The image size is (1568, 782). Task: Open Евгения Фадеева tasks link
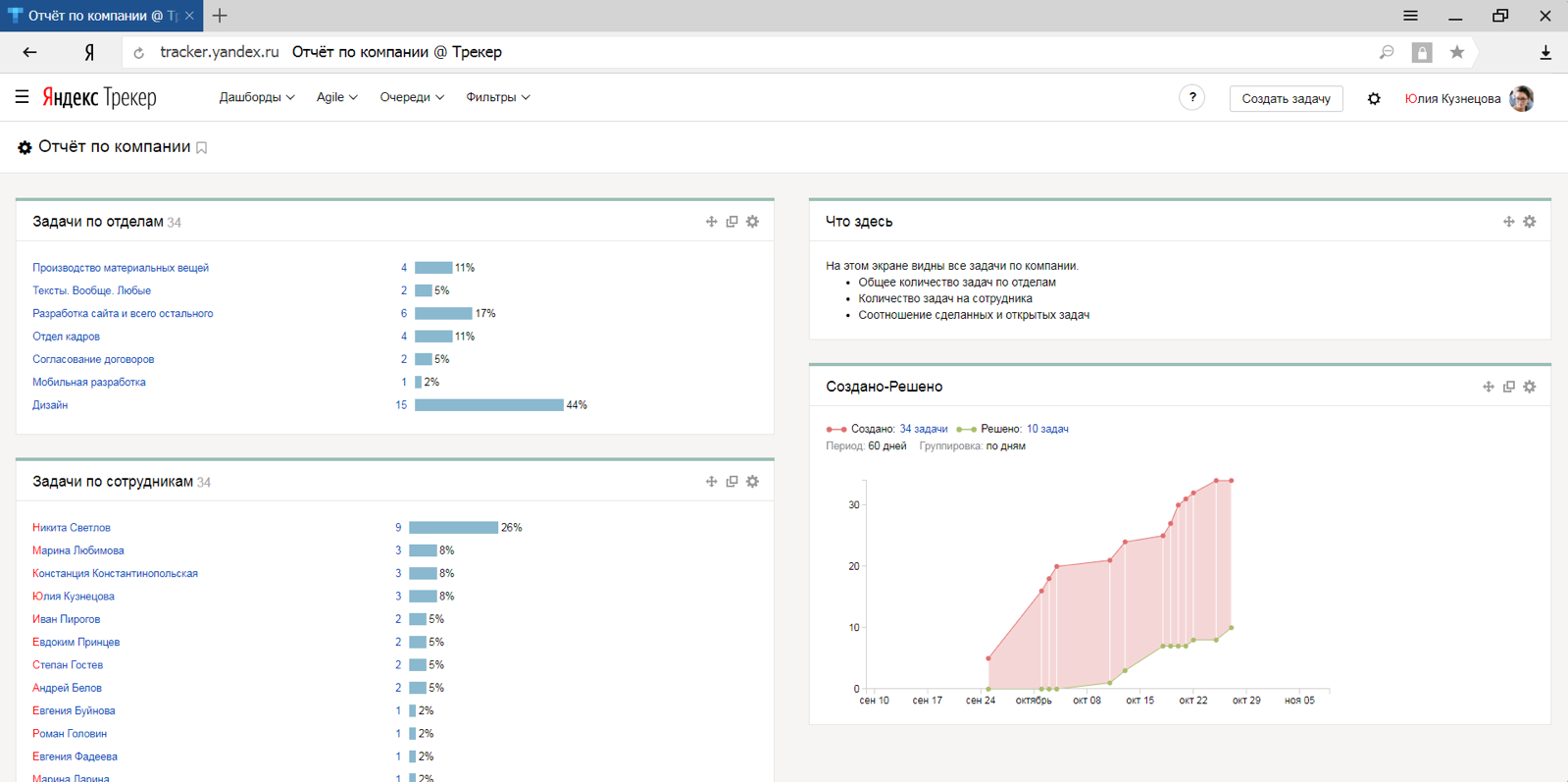click(x=75, y=756)
